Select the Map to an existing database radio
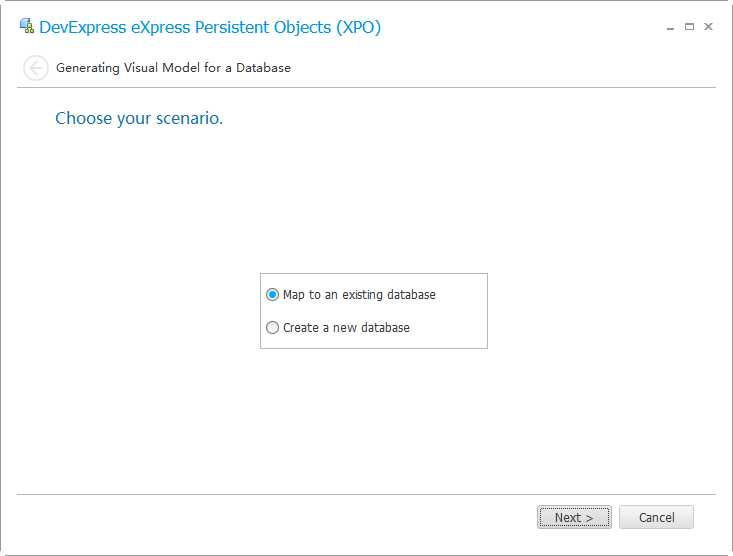 (x=273, y=295)
